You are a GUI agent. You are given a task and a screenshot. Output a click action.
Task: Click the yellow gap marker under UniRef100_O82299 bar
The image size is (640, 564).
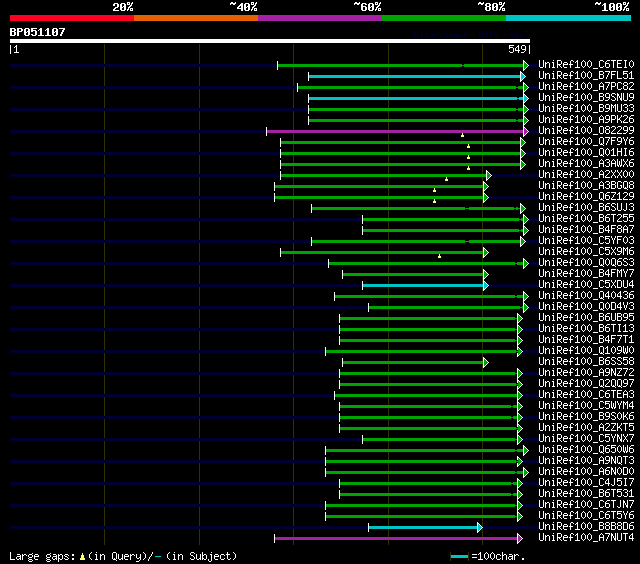(x=462, y=135)
